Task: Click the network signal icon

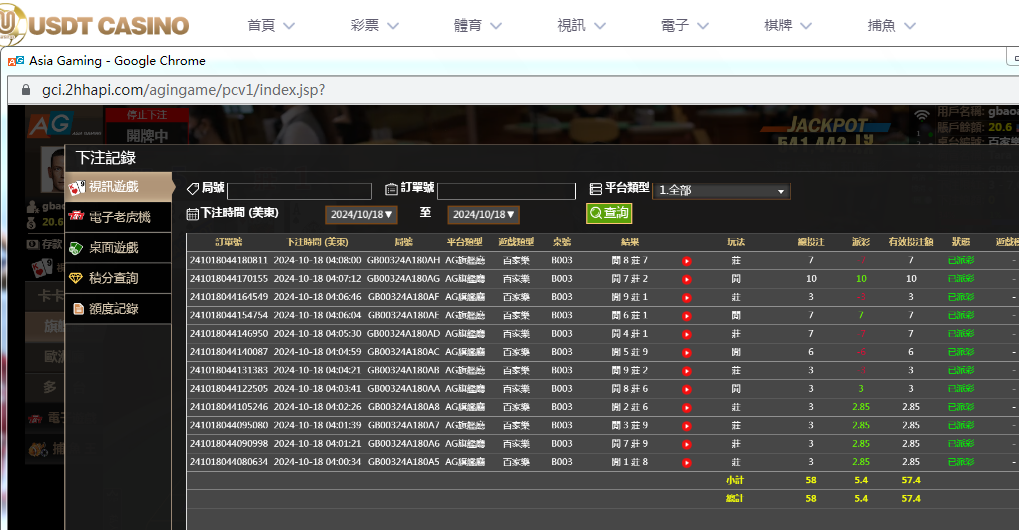Action: [x=921, y=116]
